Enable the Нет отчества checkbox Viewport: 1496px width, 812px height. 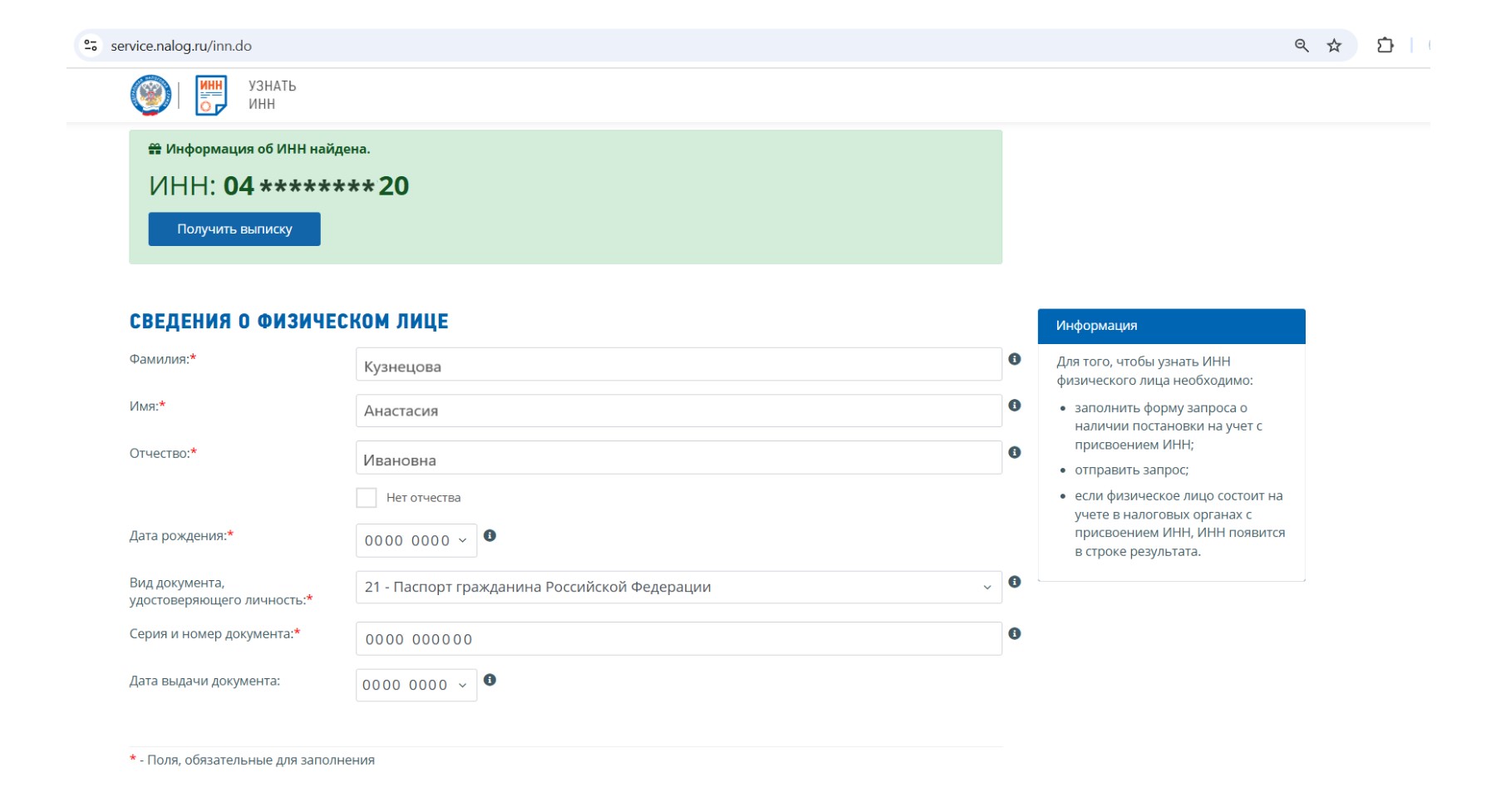coord(367,498)
